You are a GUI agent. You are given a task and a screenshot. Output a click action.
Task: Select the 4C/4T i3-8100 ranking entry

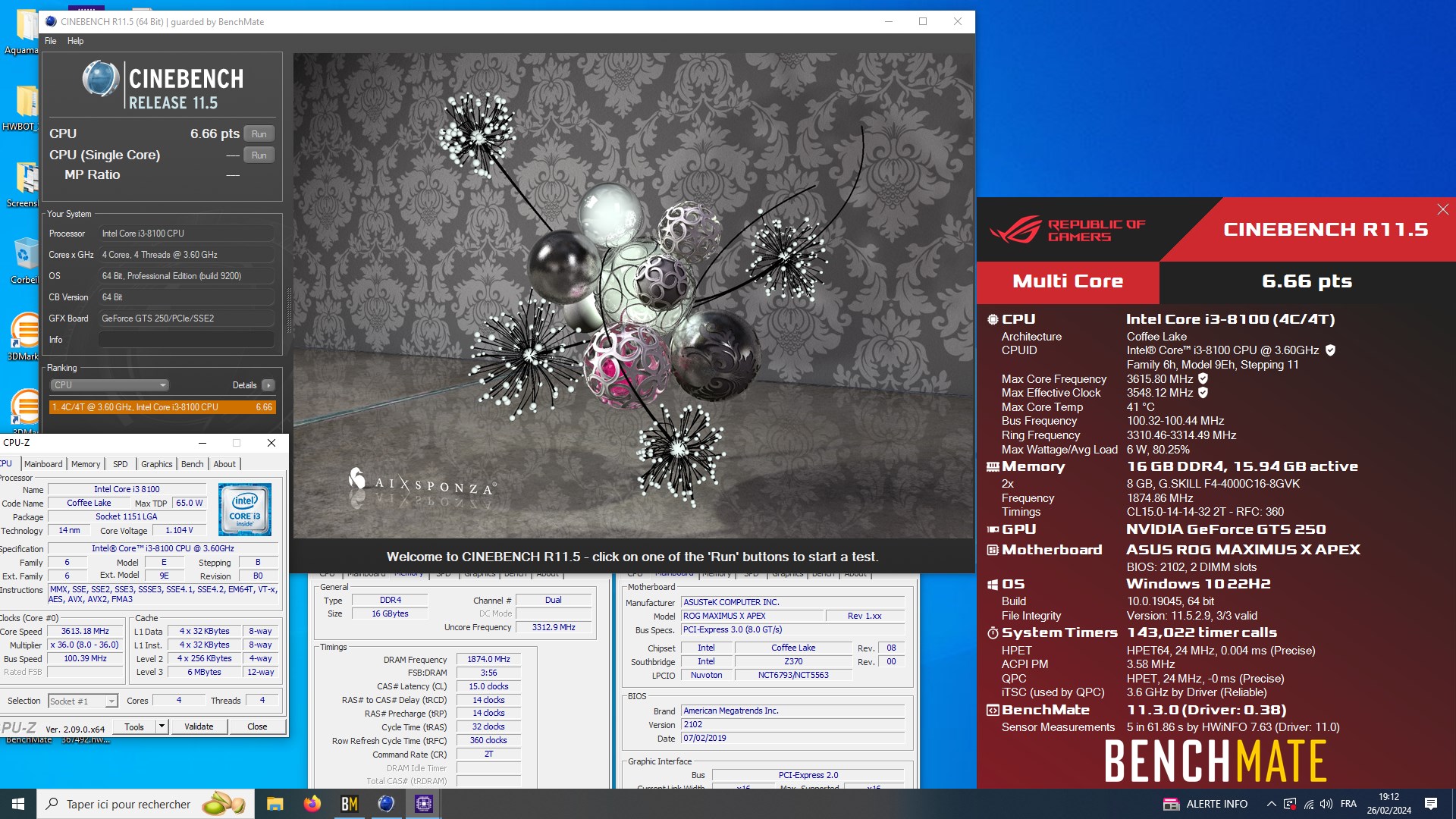[x=162, y=407]
